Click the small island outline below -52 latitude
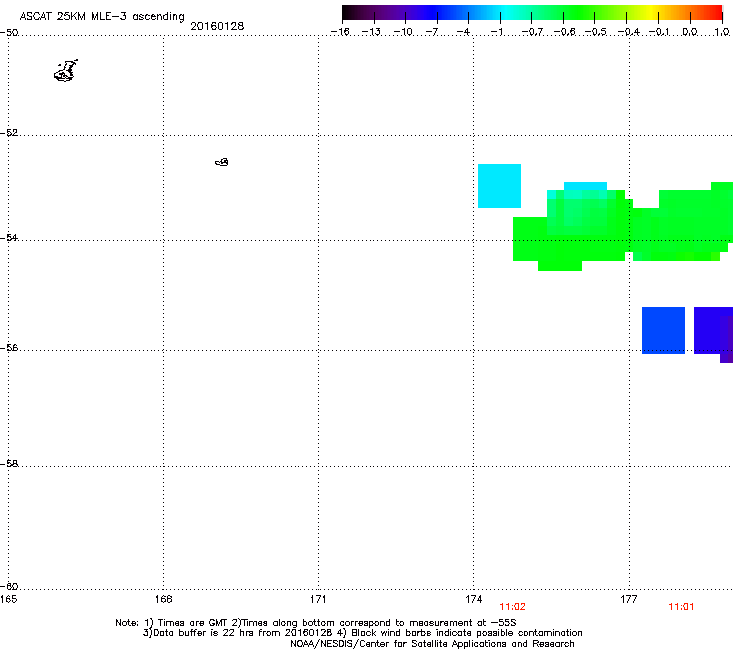This screenshot has height=650, width=740. (x=222, y=162)
